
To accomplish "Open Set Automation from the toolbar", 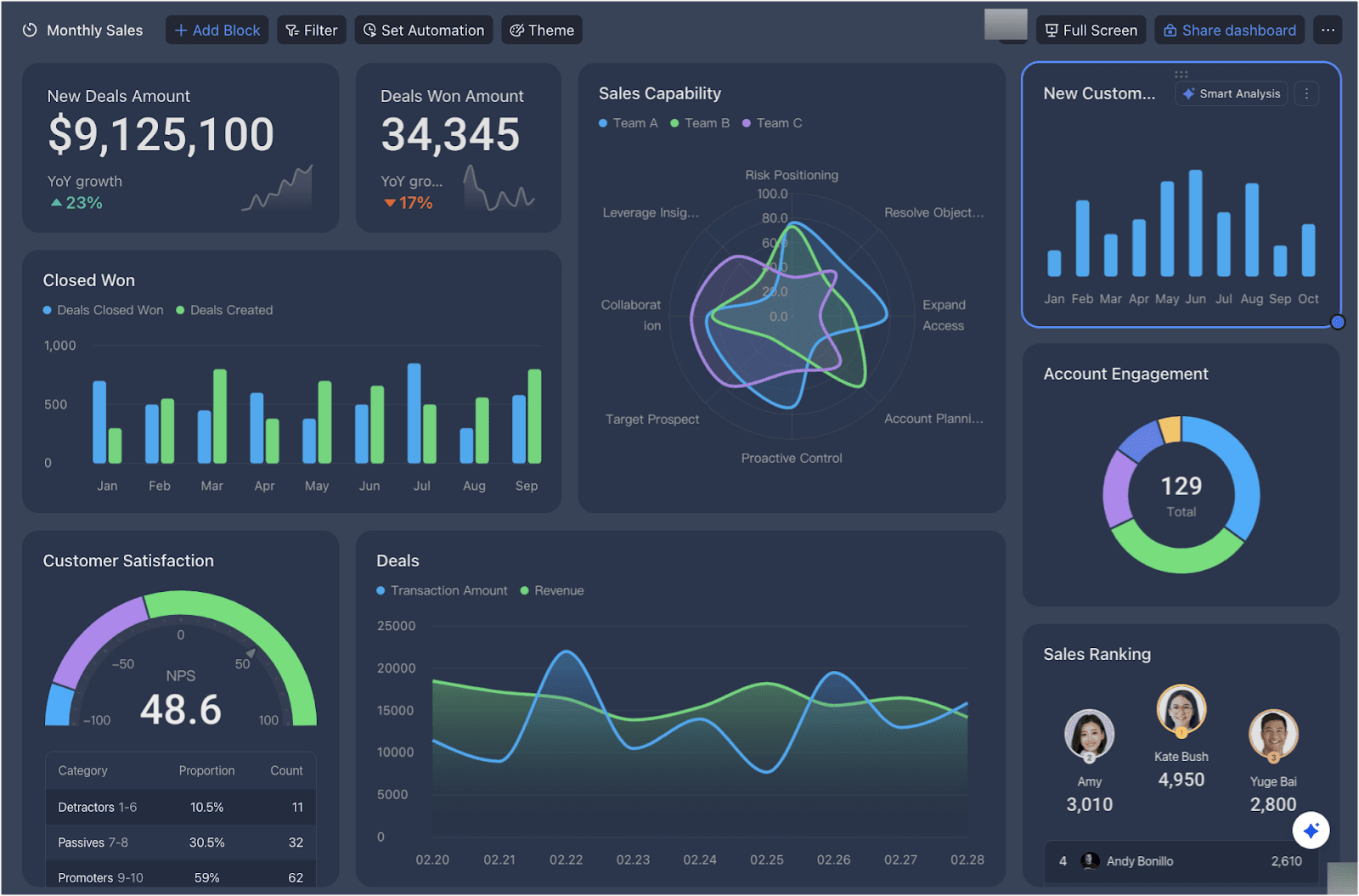I will 369,30.
